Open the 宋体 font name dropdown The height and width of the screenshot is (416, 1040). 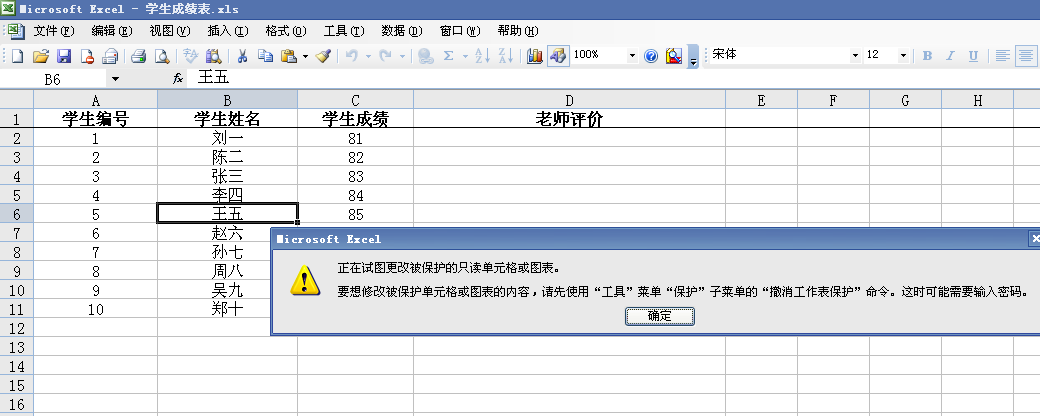855,56
